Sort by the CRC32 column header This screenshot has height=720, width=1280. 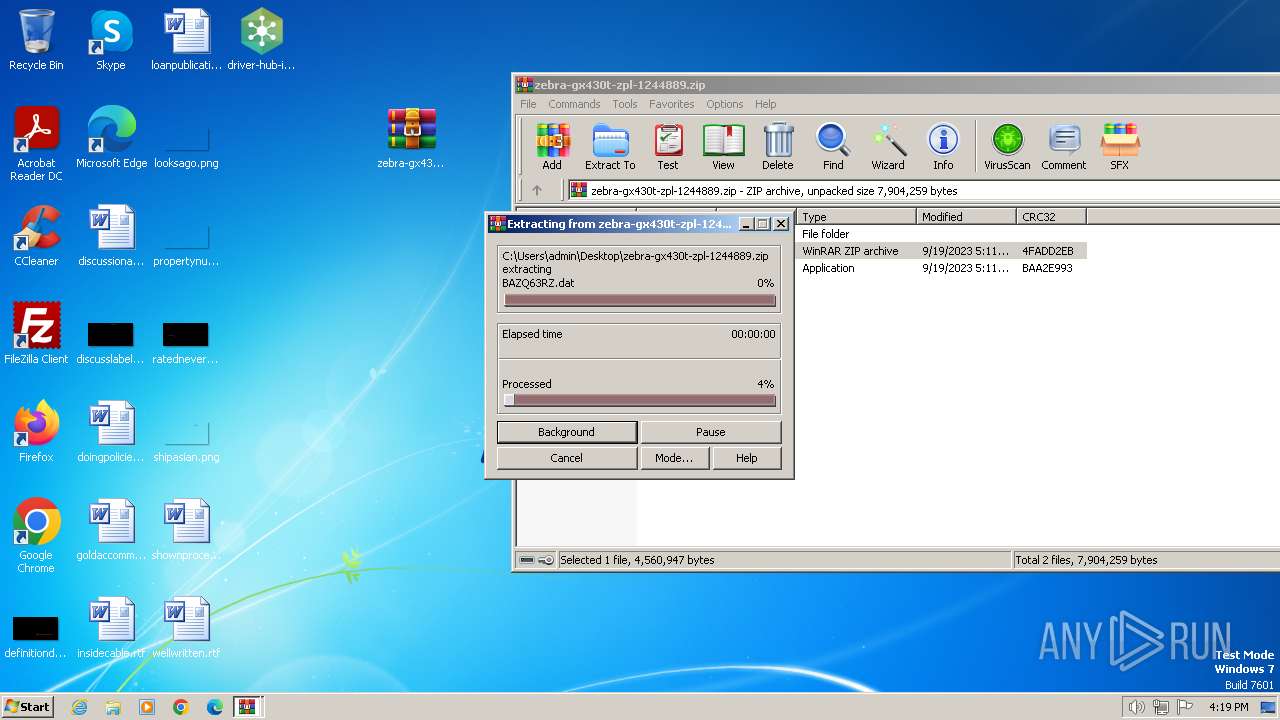(x=1051, y=216)
